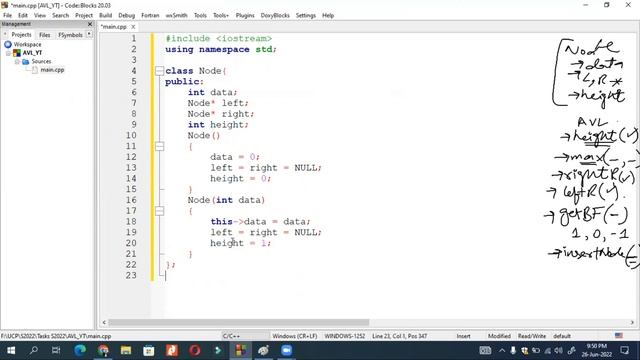Open the Windows Start menu

point(11,350)
